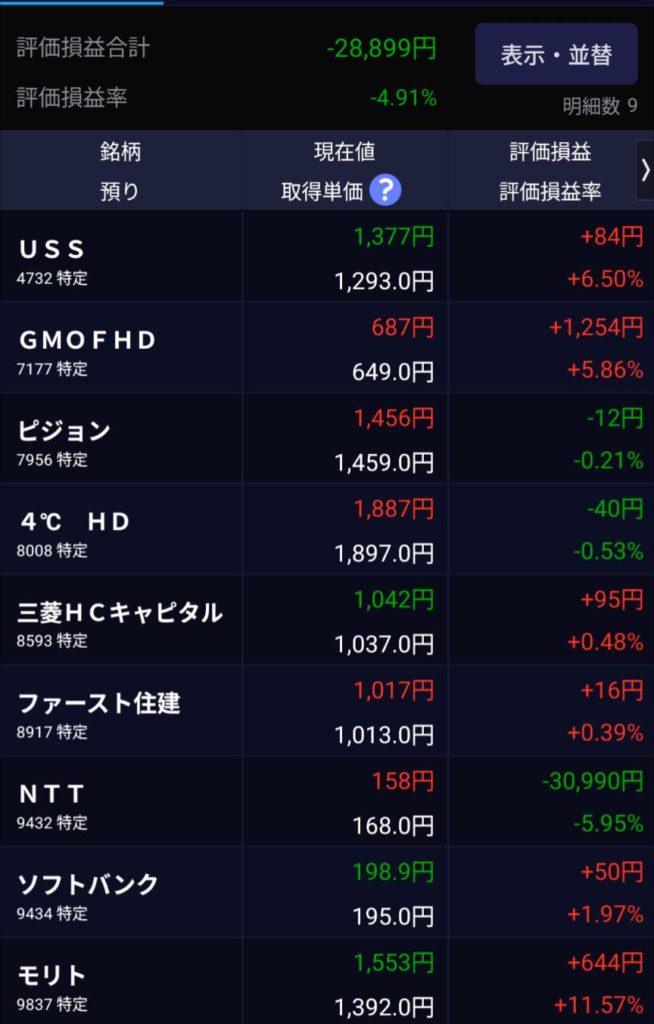Click NTT's -30,990円 loss amount
Screen dimensions: 654x1024
tap(593, 781)
